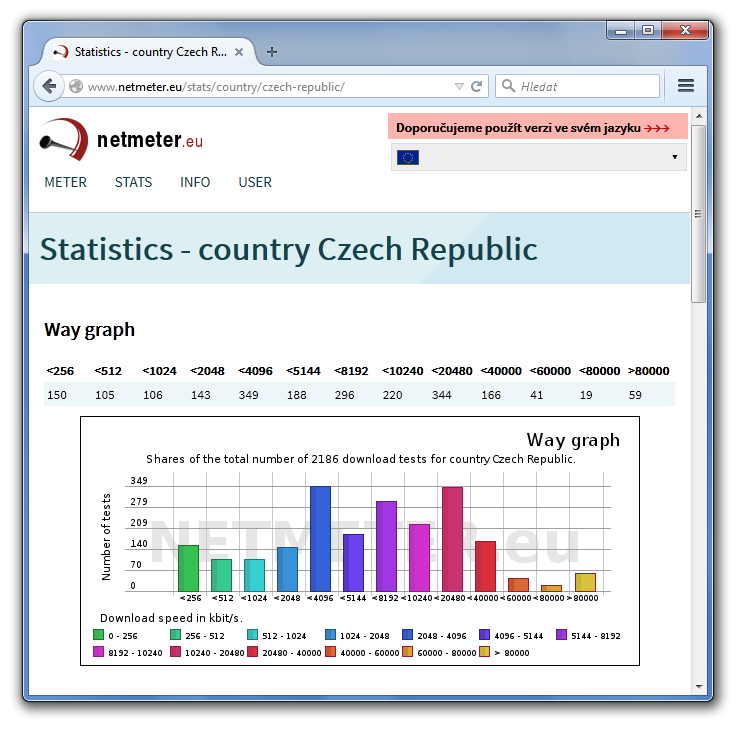
Task: Click the vertical scrollbar thumb
Action: [x=699, y=214]
